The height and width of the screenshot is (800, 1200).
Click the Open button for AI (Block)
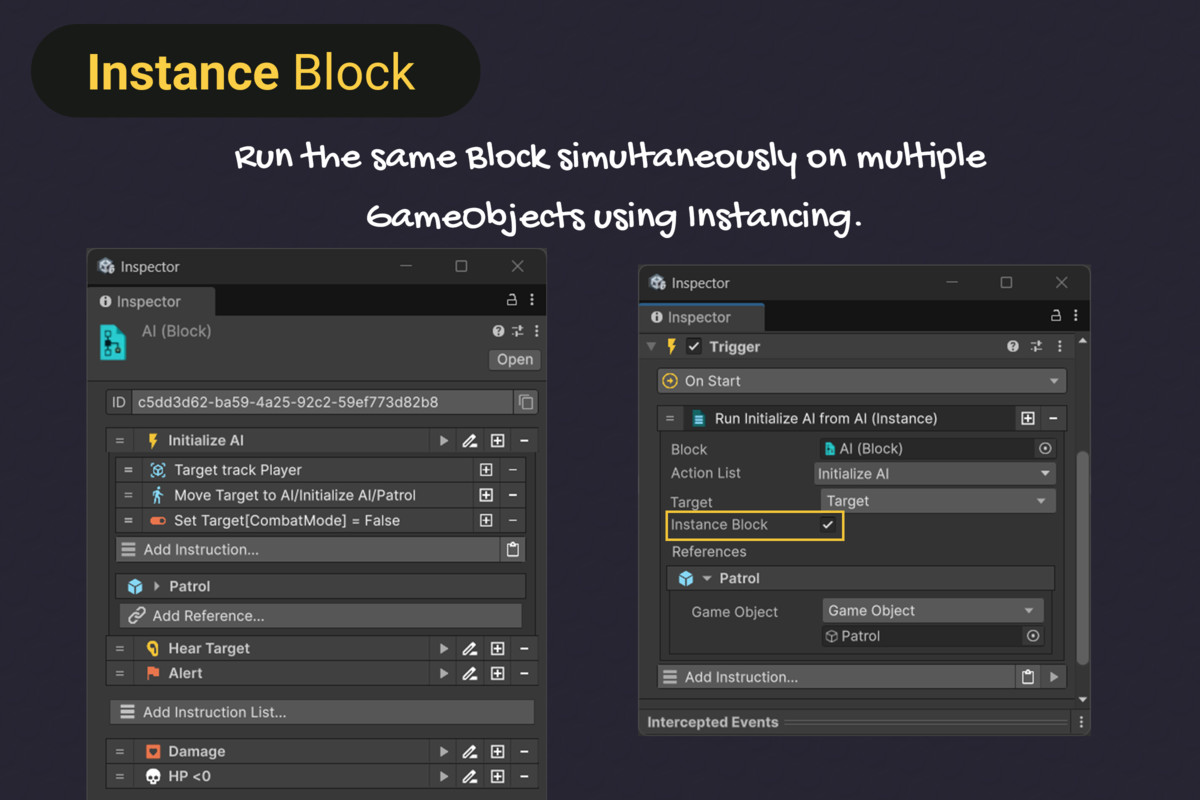[513, 359]
